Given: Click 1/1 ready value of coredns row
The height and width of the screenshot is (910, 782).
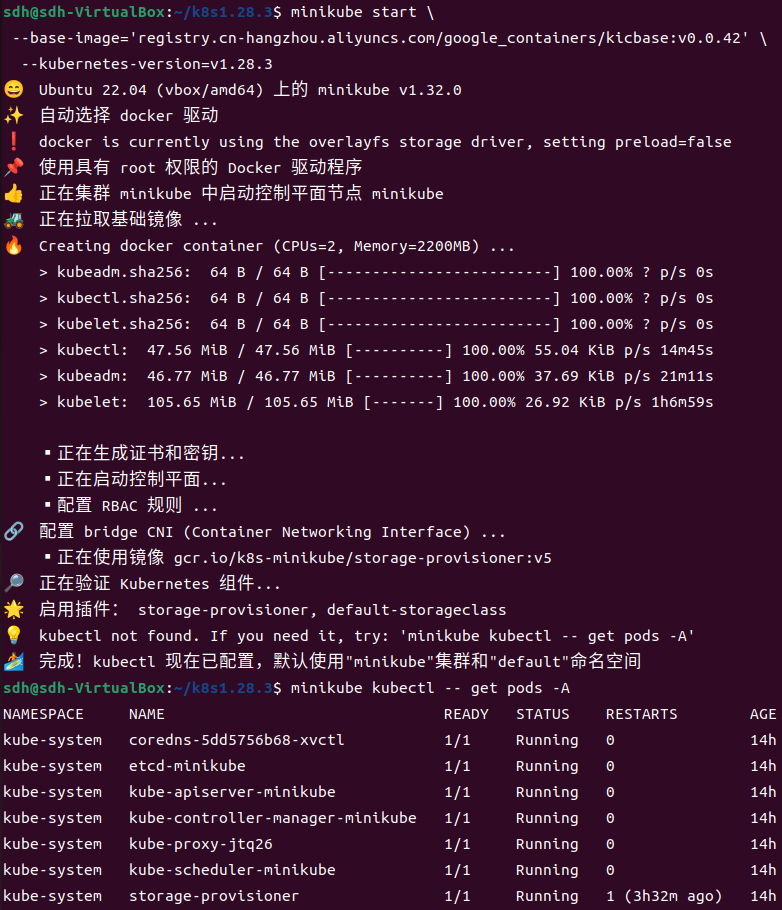Looking at the screenshot, I should pyautogui.click(x=457, y=741).
